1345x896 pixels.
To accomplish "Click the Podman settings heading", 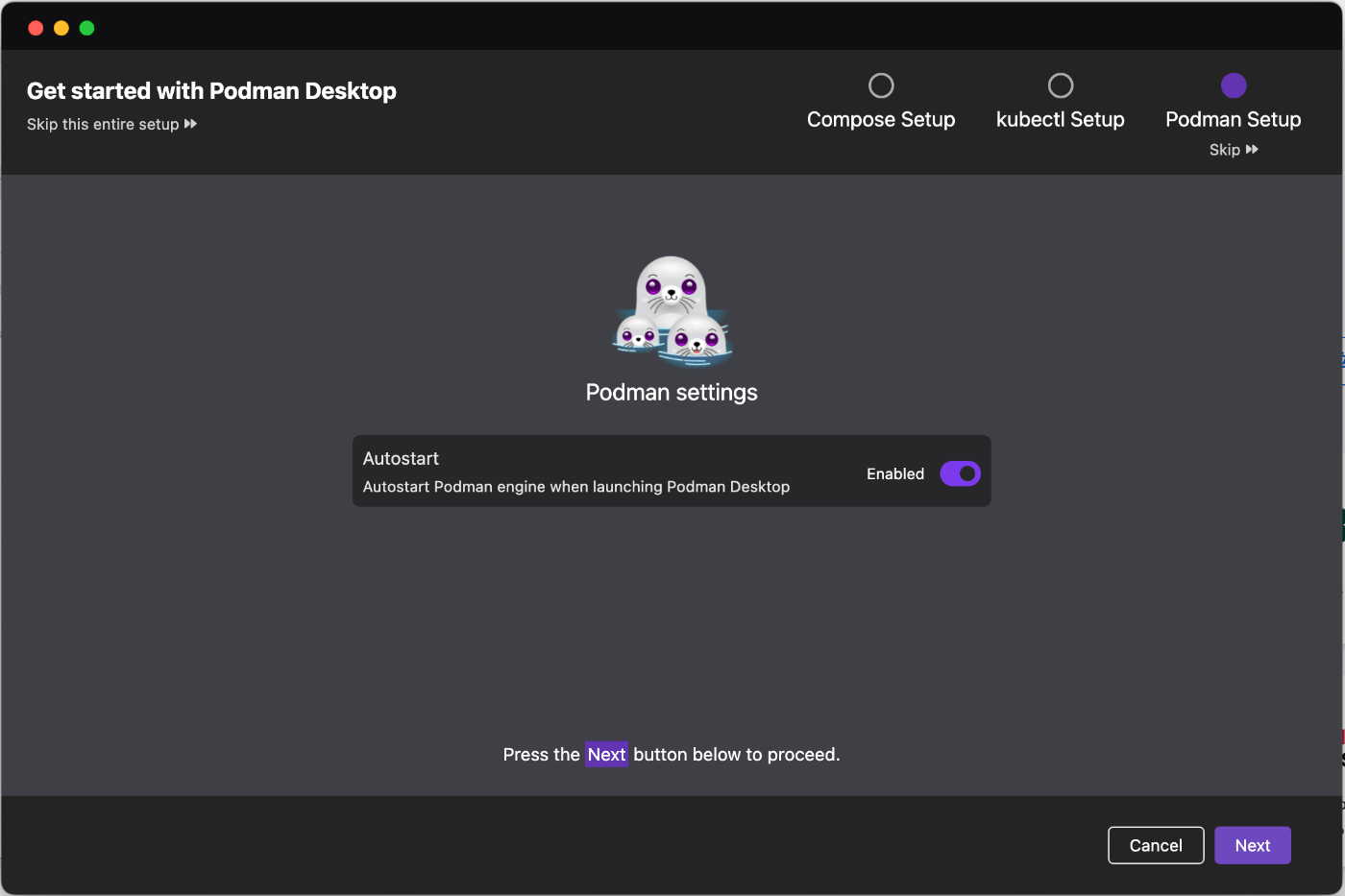I will (x=672, y=392).
